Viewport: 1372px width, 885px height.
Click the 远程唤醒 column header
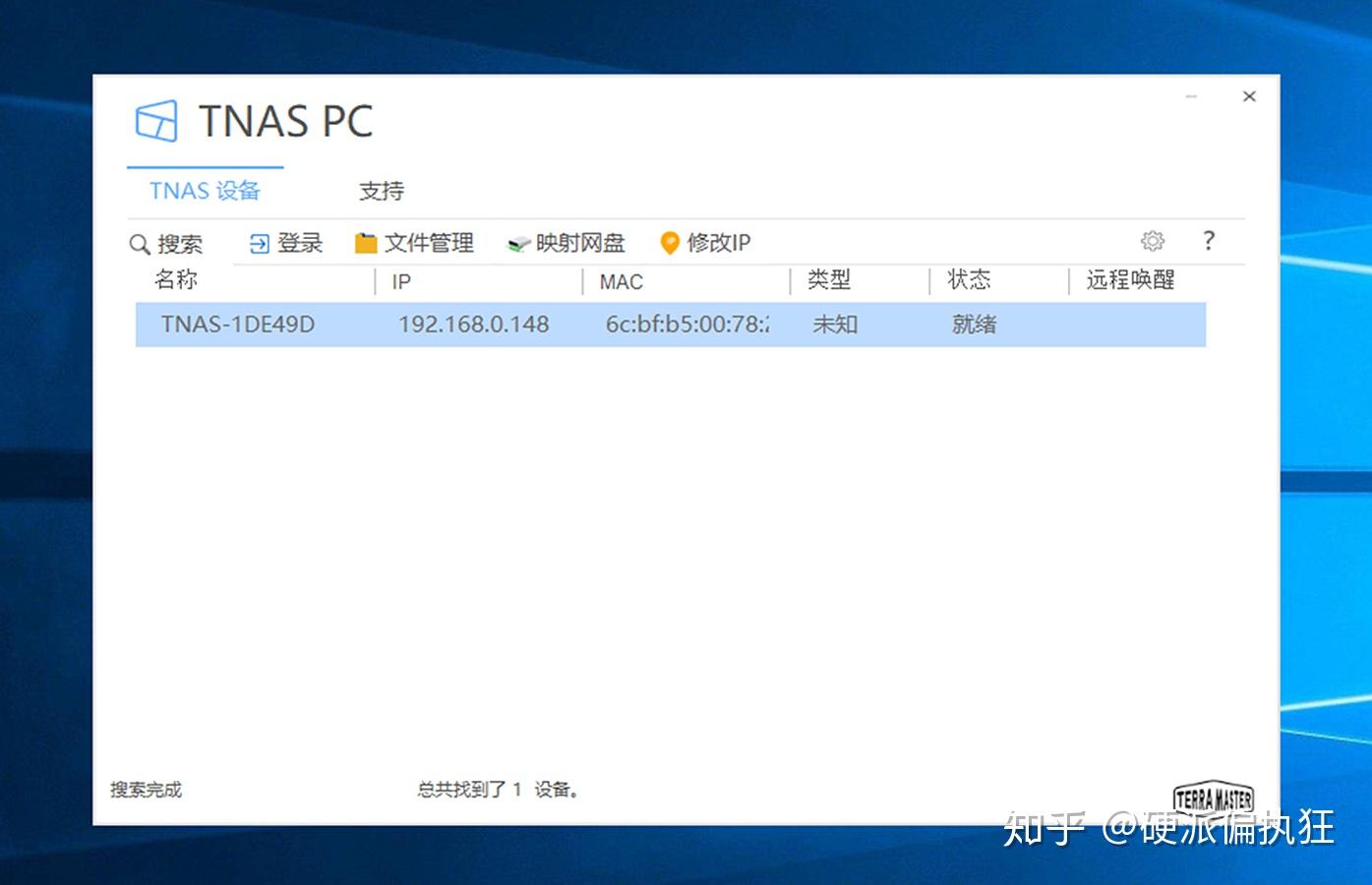point(1131,280)
